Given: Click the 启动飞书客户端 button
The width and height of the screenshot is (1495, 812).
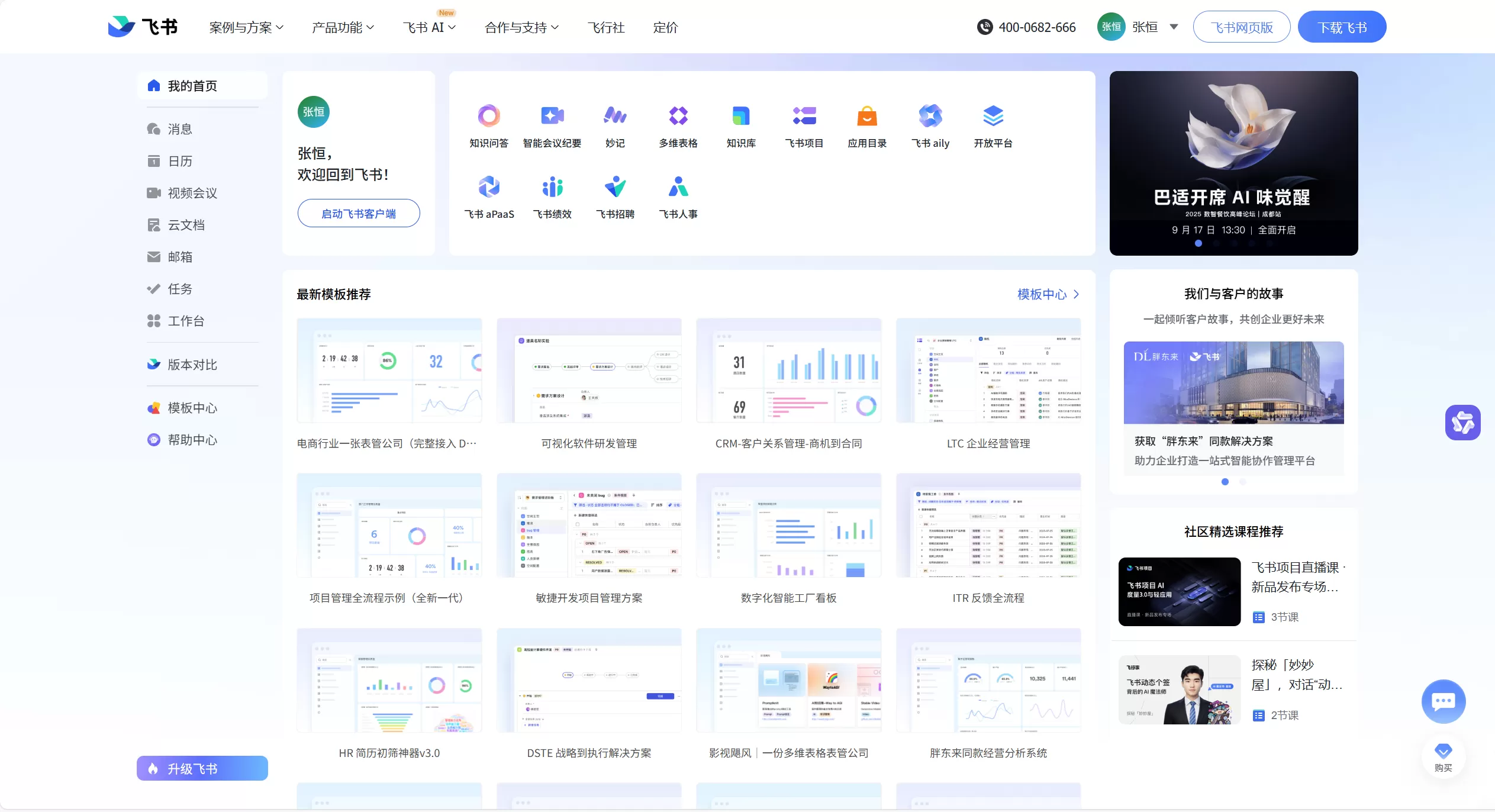Looking at the screenshot, I should pos(358,214).
